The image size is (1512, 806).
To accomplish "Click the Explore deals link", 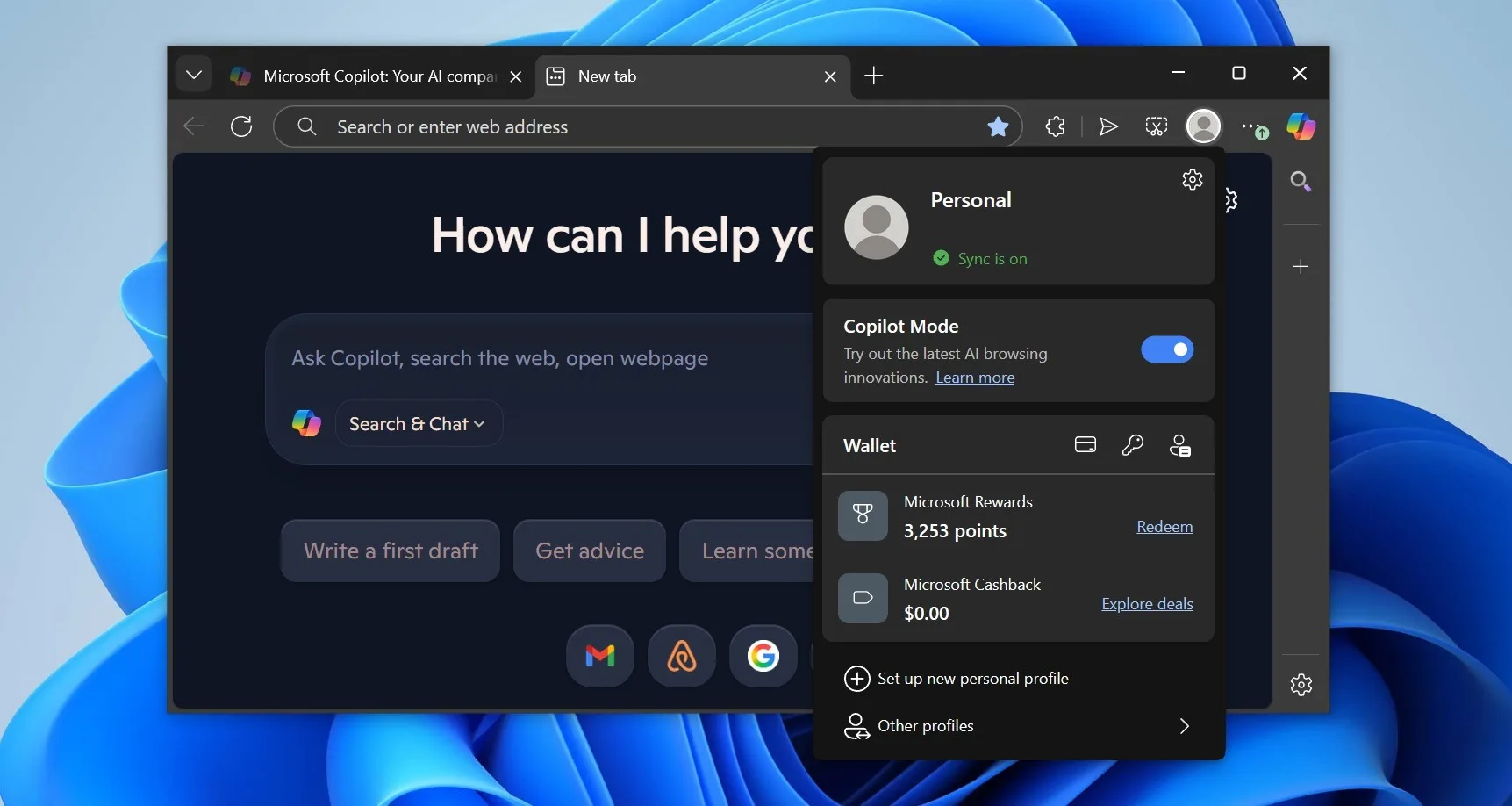I will tap(1147, 604).
